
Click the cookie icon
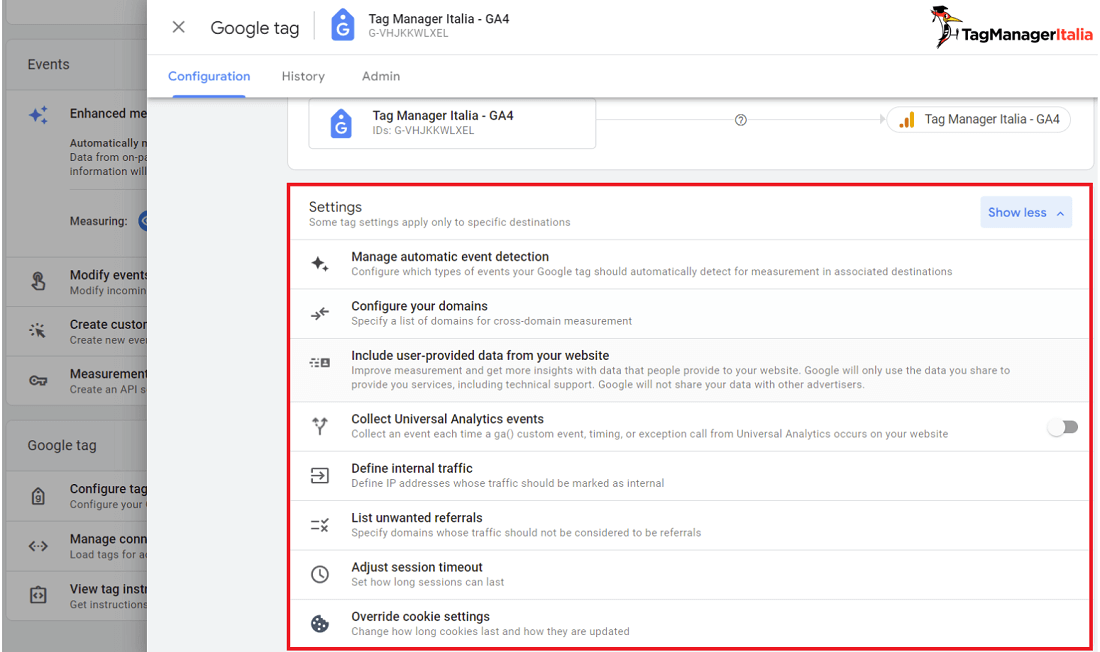pyautogui.click(x=320, y=623)
